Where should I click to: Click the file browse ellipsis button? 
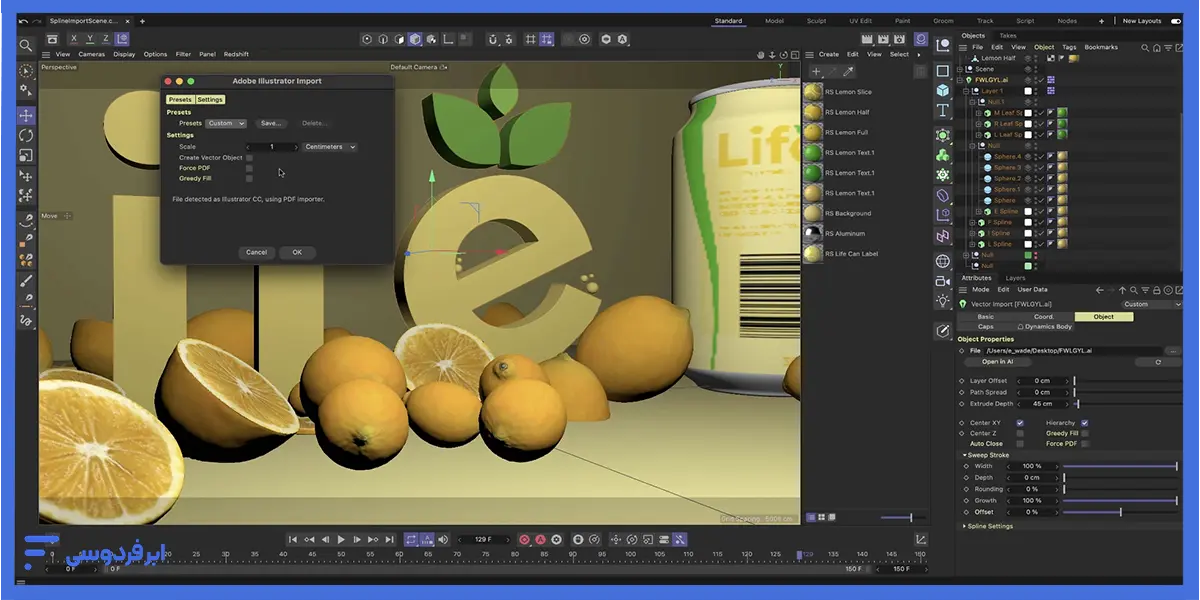[x=1174, y=351]
